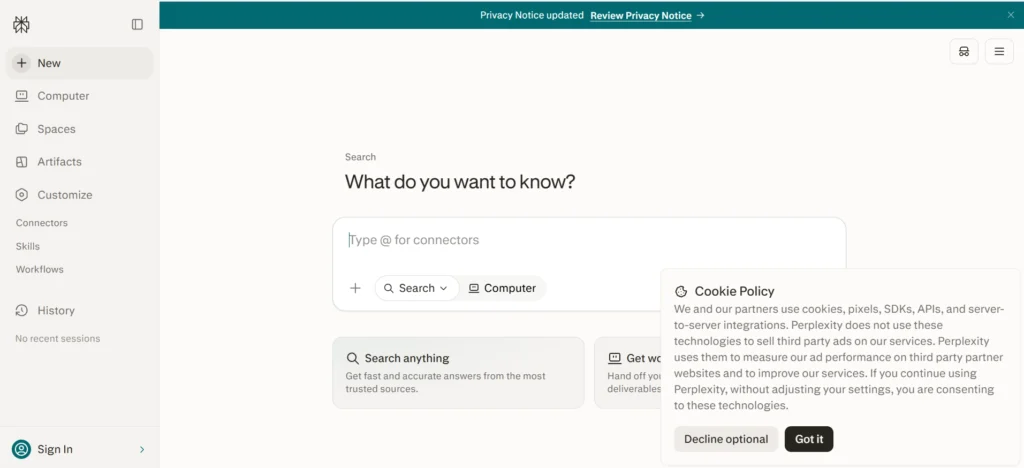The image size is (1024, 468).
Task: Open the Search mode dropdown
Action: [x=417, y=288]
